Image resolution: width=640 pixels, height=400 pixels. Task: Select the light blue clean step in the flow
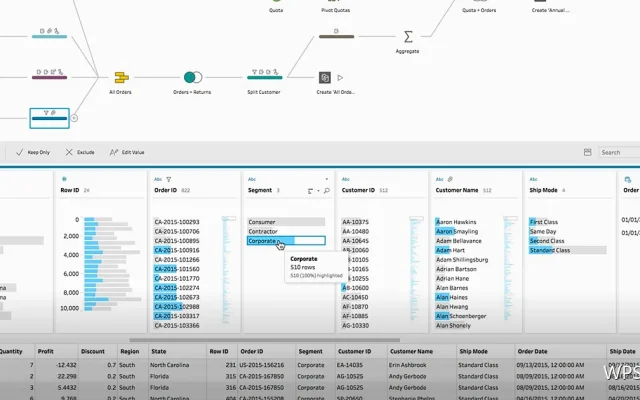click(49, 37)
